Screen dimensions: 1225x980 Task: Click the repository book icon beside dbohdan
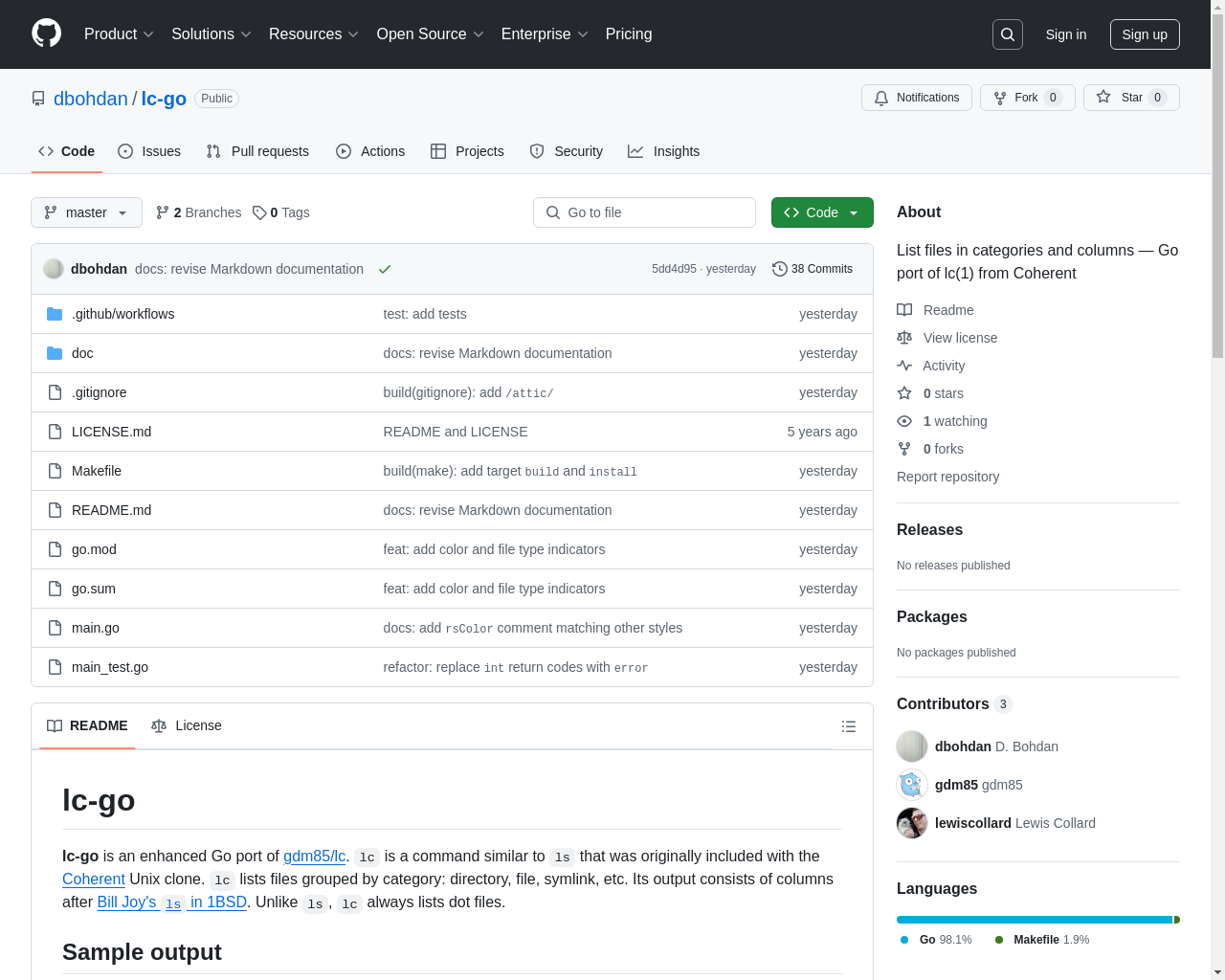38,99
